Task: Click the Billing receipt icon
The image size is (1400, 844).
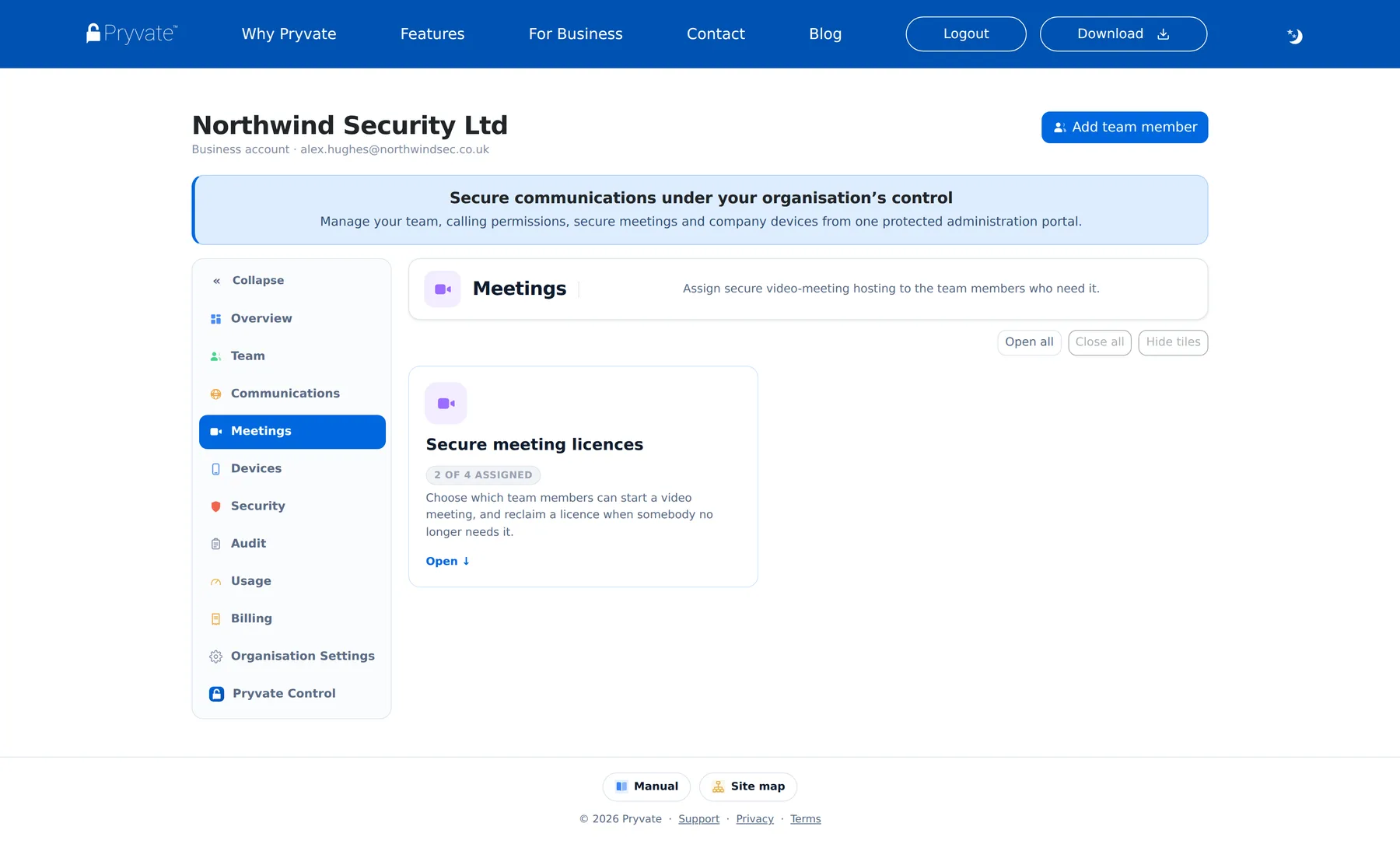Action: [x=216, y=619]
